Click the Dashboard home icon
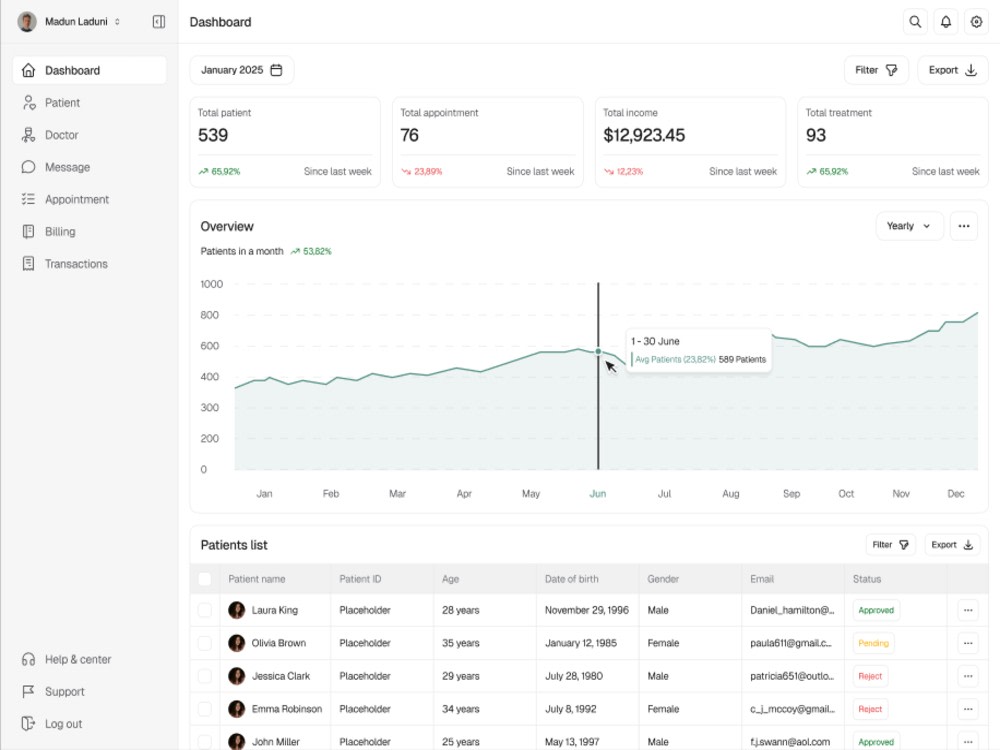The width and height of the screenshot is (1000, 750). pyautogui.click(x=28, y=70)
